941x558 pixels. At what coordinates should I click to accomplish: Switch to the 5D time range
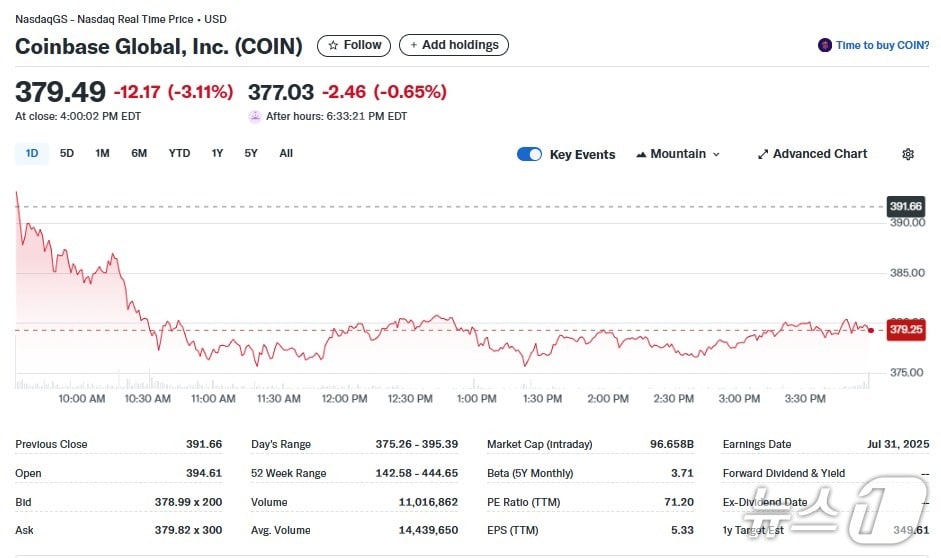pos(67,153)
